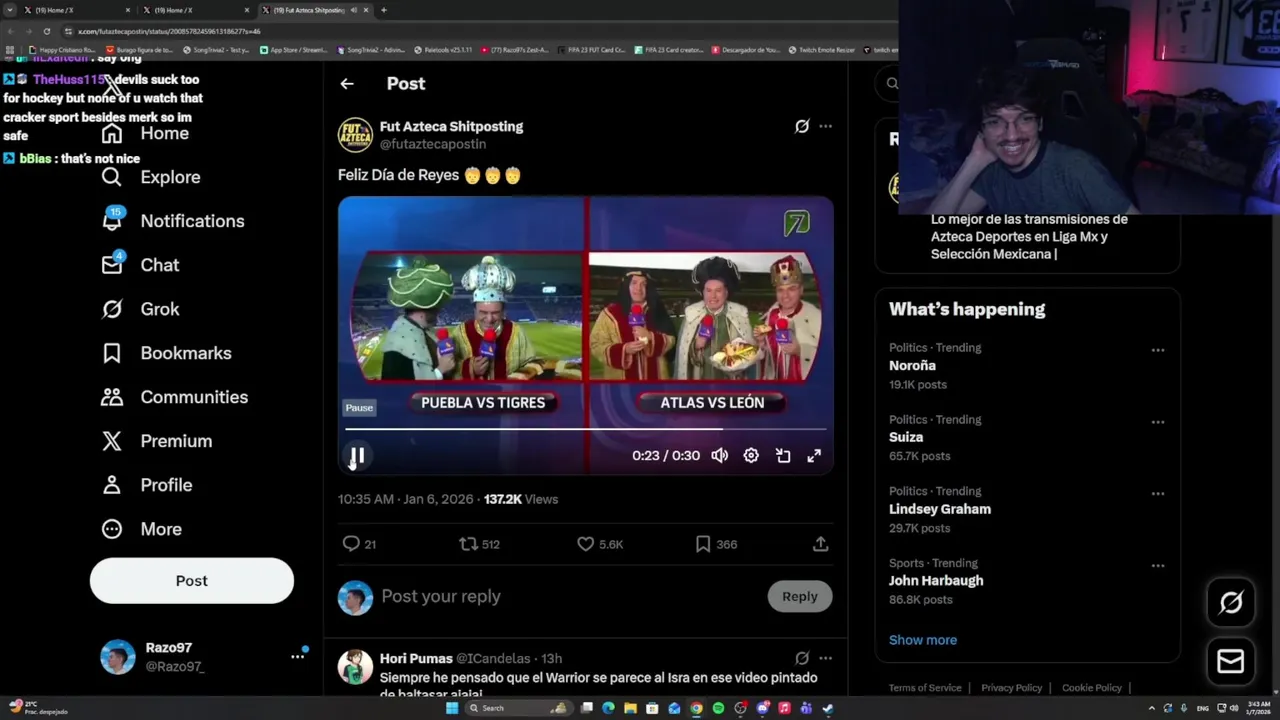Open more menu on main post
The image size is (1280, 720).
[825, 126]
